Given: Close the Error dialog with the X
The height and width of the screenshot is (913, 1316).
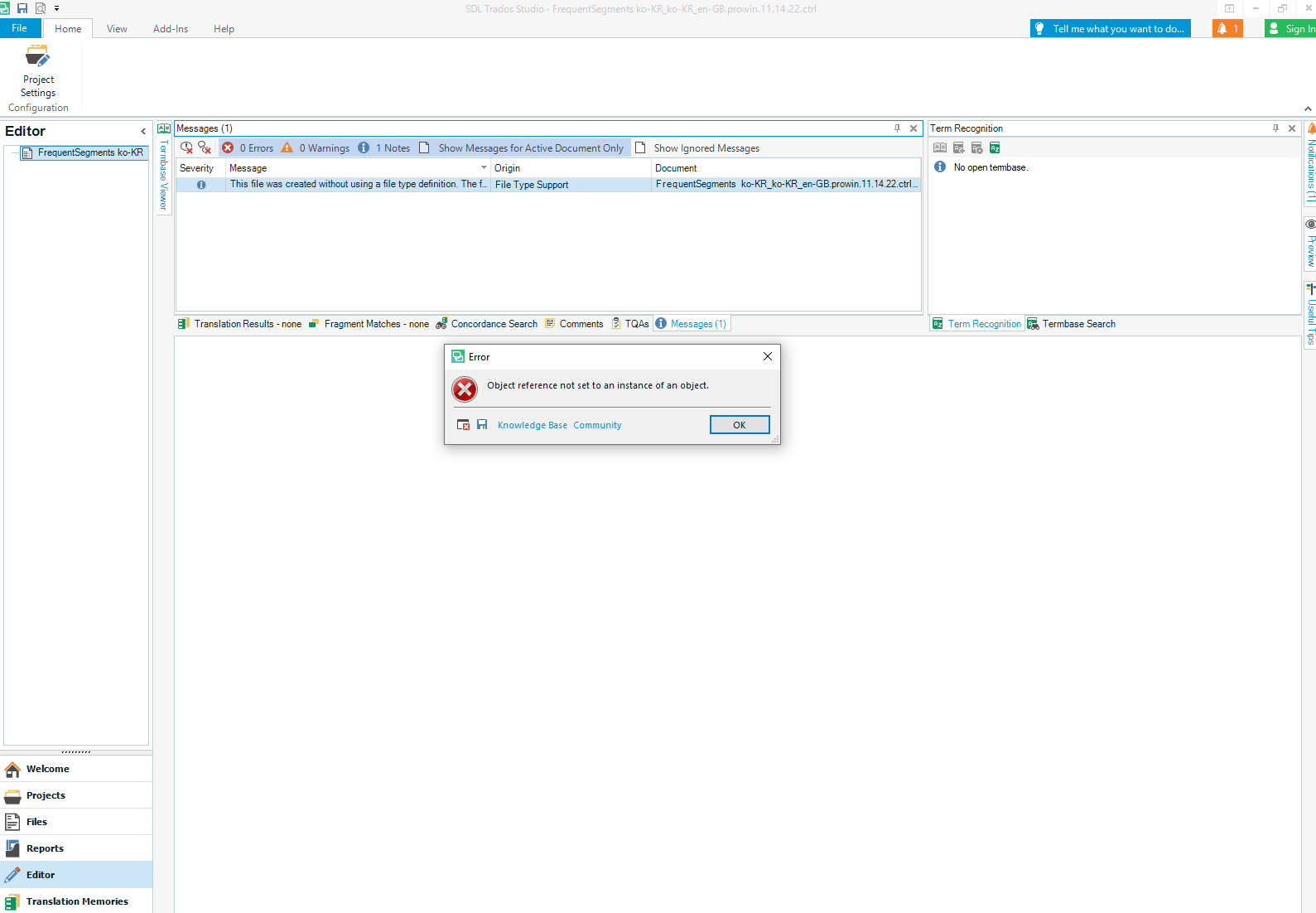Looking at the screenshot, I should [768, 356].
